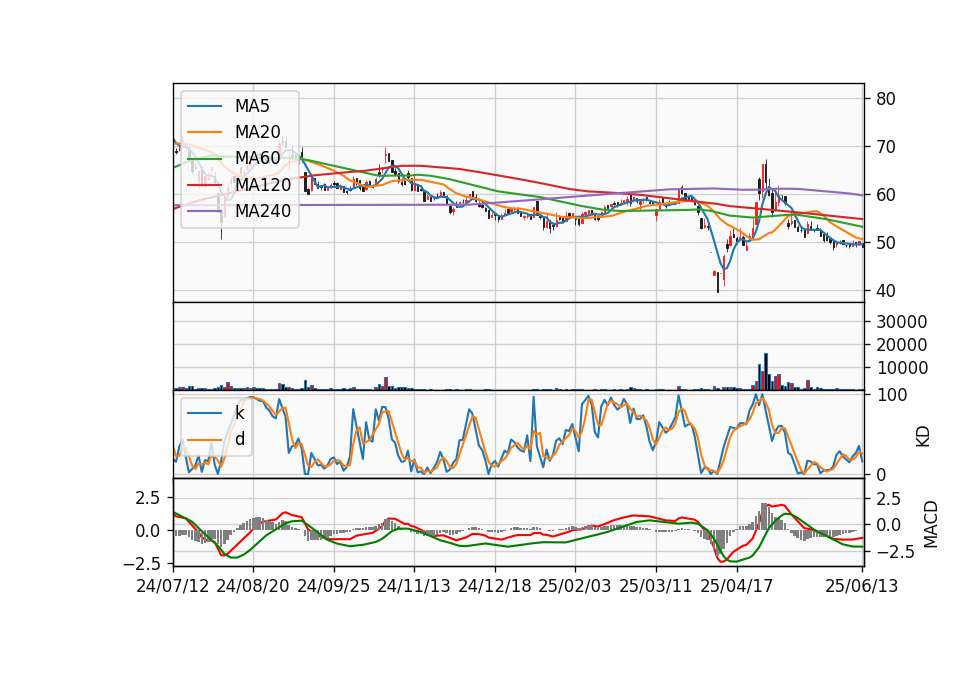Click the 25/03/11 date tick label
Viewport: 960px width, 690px height.
[656, 586]
